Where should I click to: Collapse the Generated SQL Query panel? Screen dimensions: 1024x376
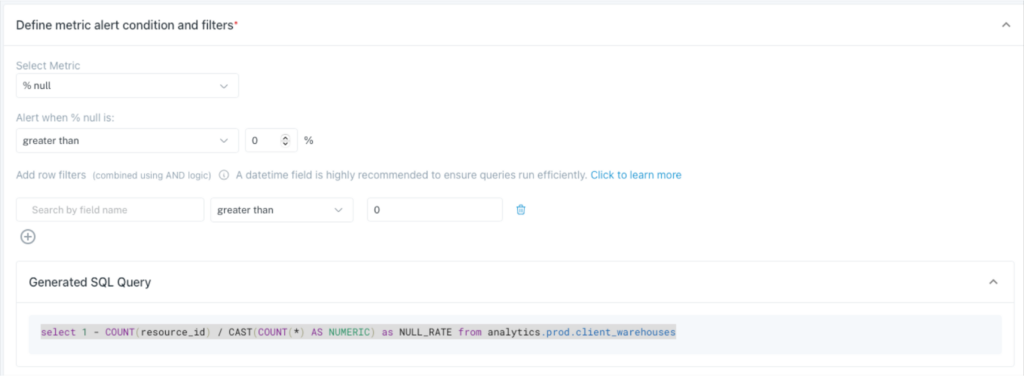tap(993, 282)
